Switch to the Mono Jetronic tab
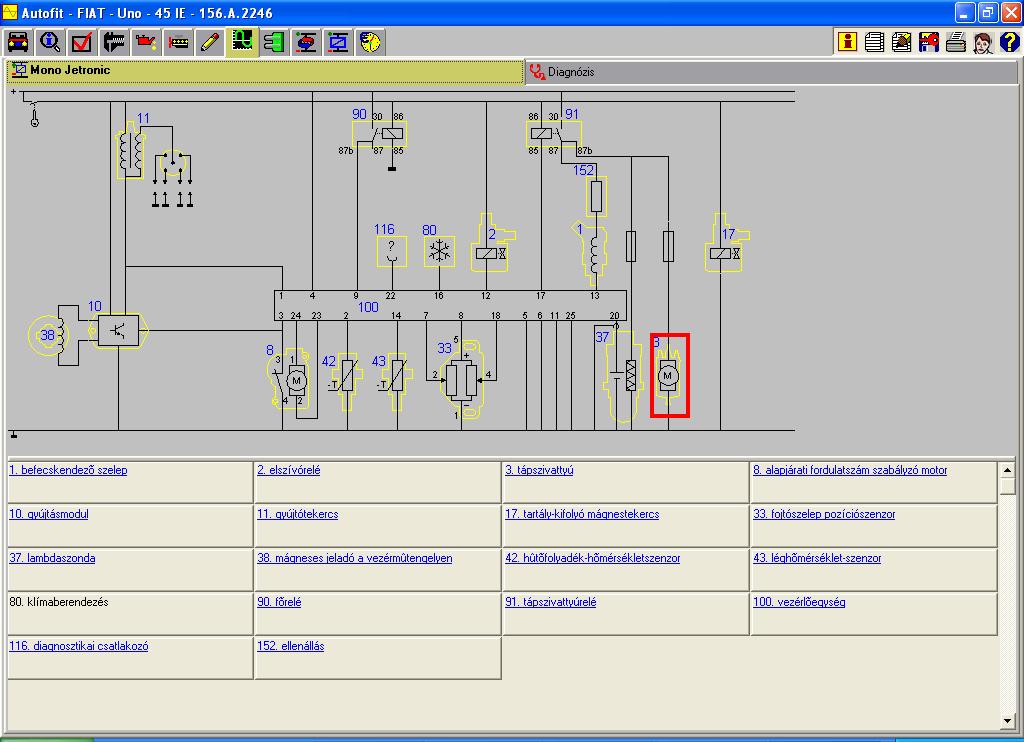Screen dimensions: 1024x742 (265, 71)
